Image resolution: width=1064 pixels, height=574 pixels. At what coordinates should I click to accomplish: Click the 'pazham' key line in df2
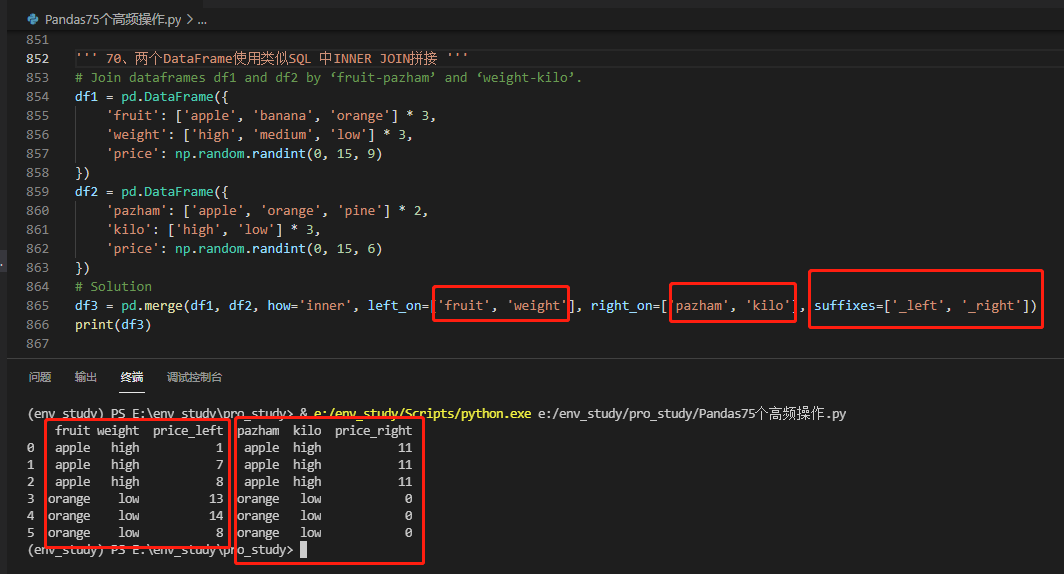tap(267, 210)
